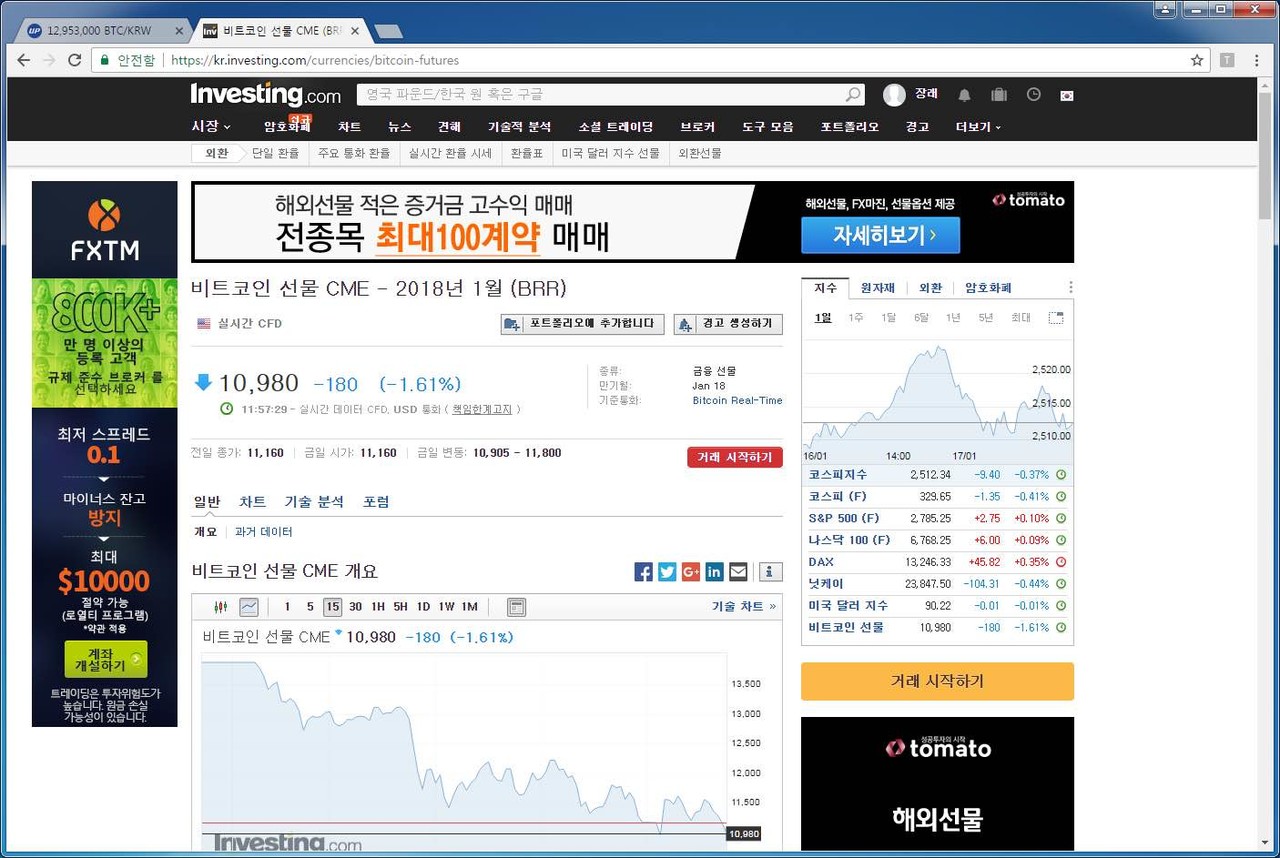This screenshot has width=1280, height=858.
Task: Open the three-dot menu on index widget
Action: click(x=1070, y=287)
